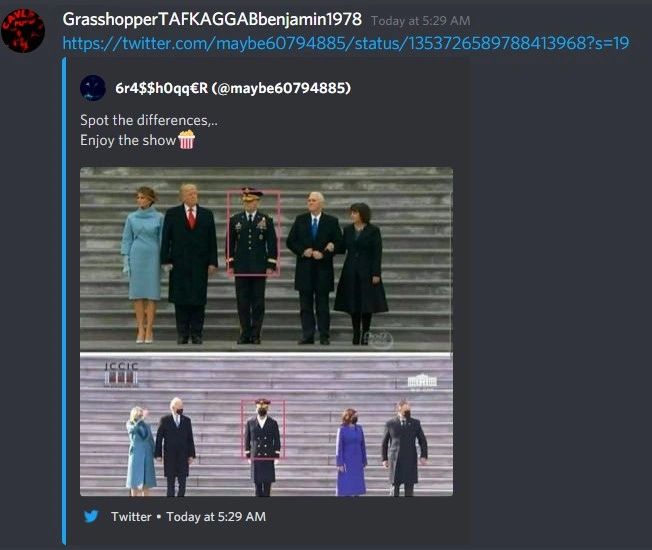Click the red-boxed officer in the lower photo
This screenshot has height=550, width=652.
[x=263, y=429]
